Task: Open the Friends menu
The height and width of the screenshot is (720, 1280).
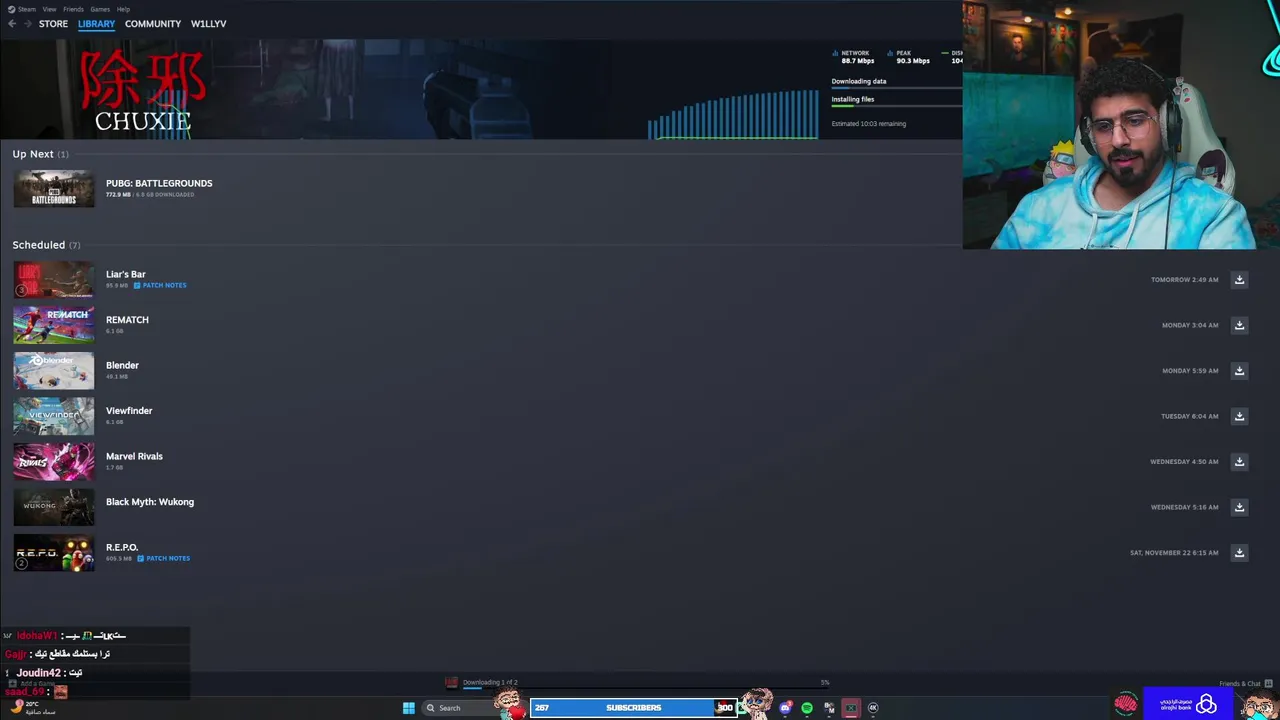Action: (73, 9)
